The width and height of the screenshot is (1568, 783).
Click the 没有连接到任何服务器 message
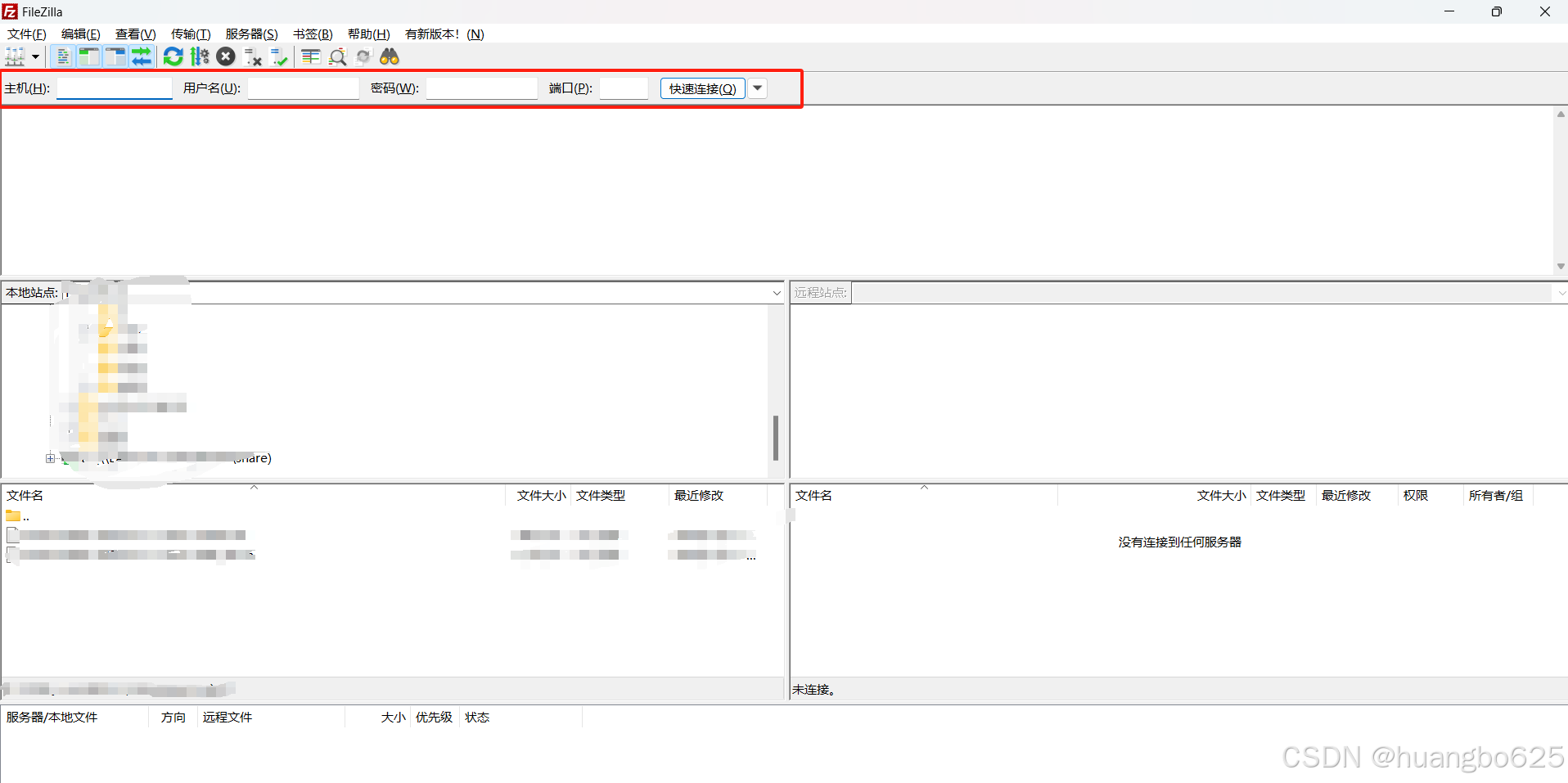point(1179,542)
